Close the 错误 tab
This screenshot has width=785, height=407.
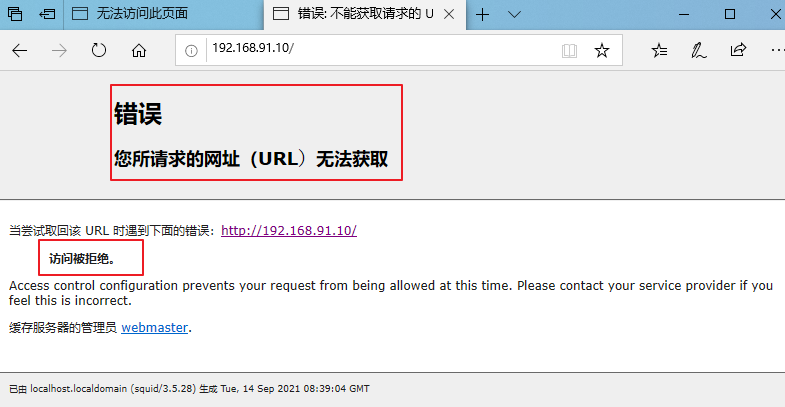[x=449, y=15]
